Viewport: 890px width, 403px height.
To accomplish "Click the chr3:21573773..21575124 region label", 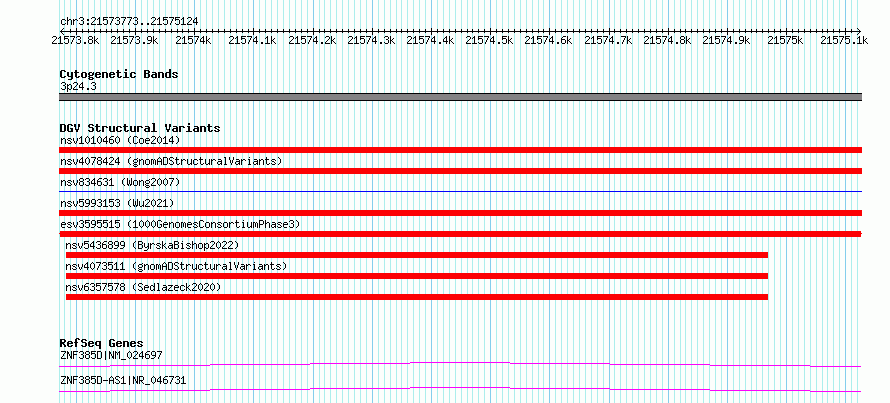I will coord(129,22).
